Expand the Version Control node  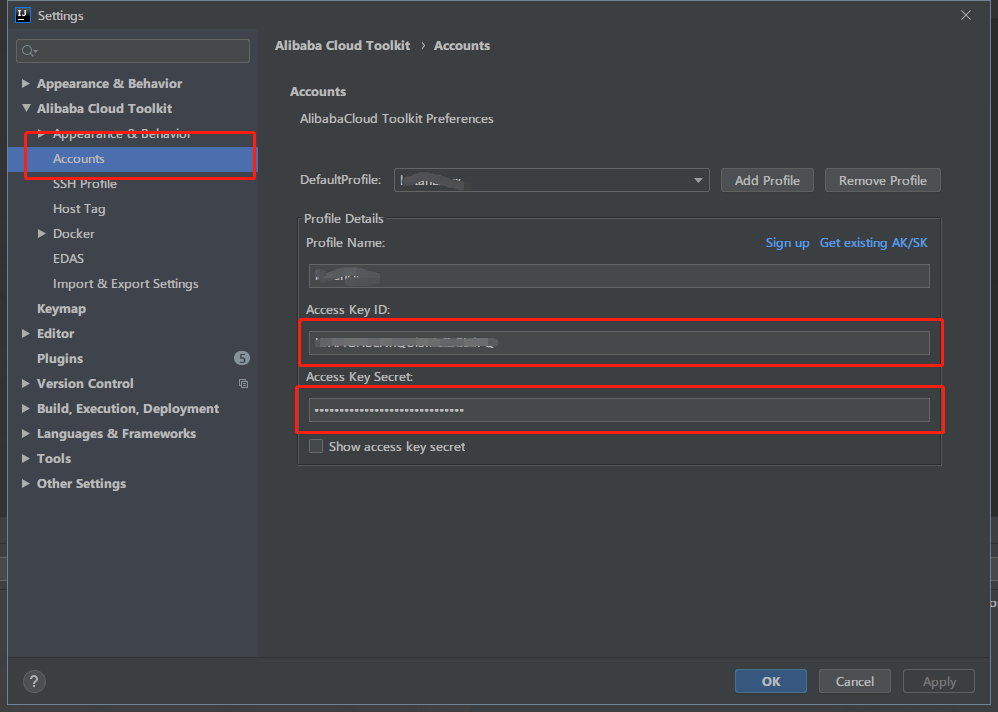[25, 384]
